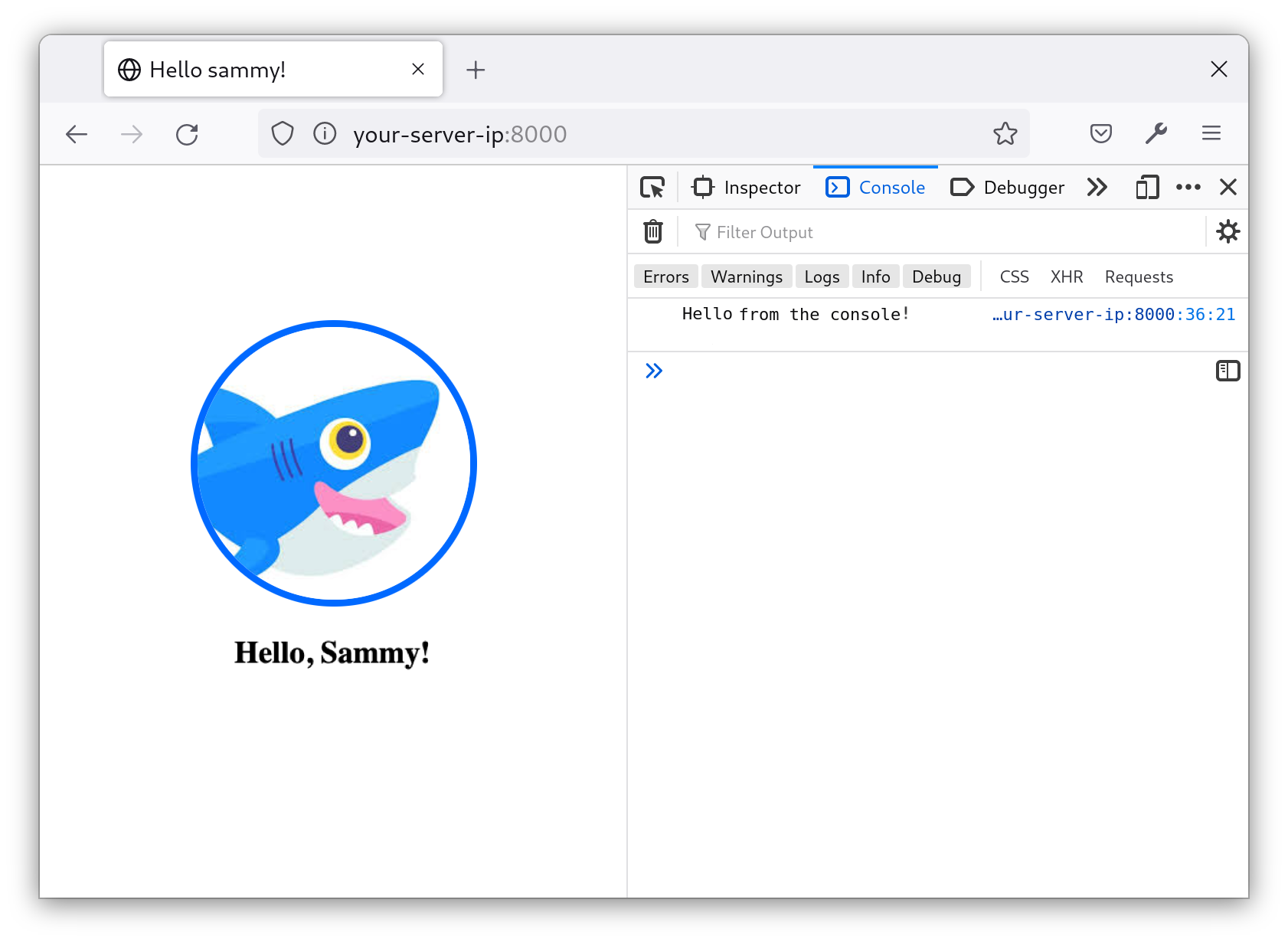Close the Hello sammy! tab

(x=418, y=69)
